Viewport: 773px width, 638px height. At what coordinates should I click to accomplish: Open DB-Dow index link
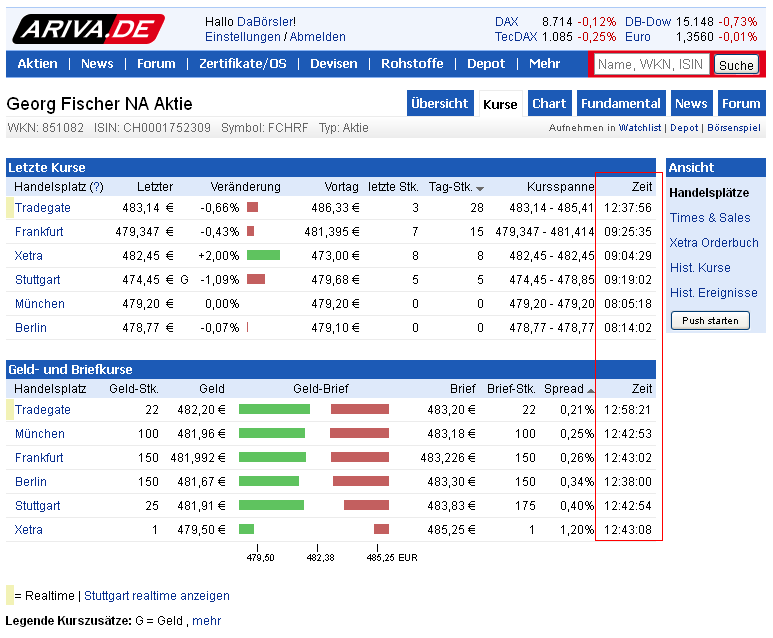click(648, 22)
